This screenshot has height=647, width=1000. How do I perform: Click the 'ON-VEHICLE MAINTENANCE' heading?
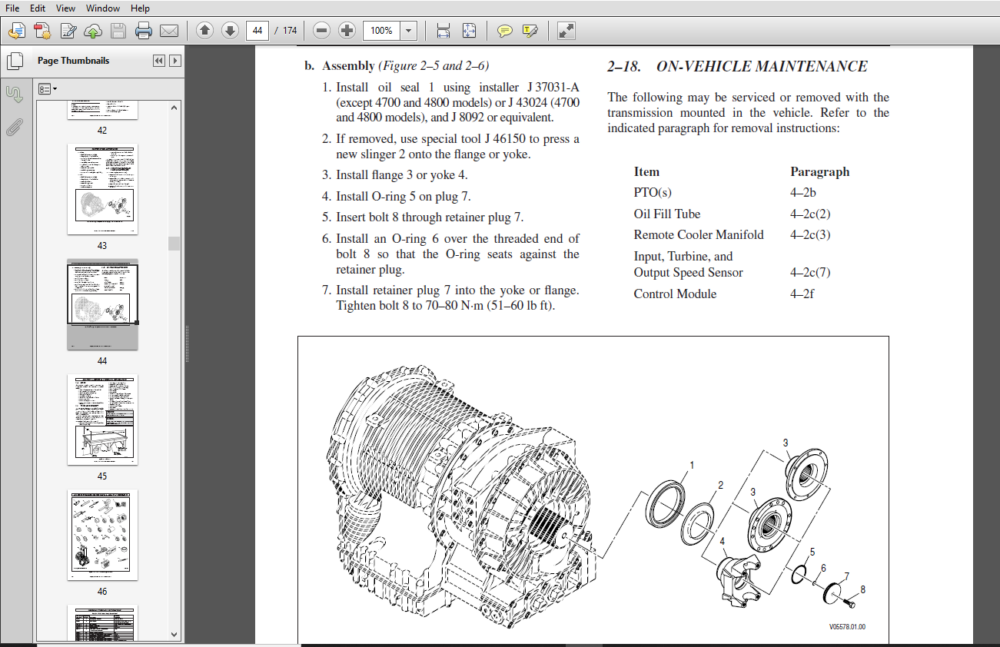(x=761, y=66)
